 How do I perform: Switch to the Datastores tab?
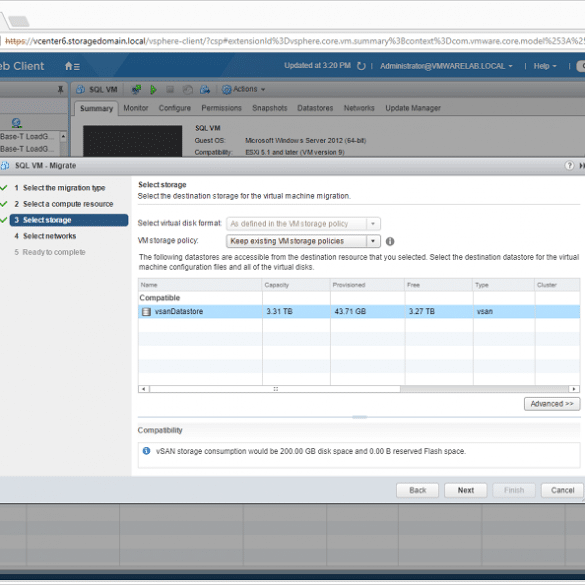point(315,108)
